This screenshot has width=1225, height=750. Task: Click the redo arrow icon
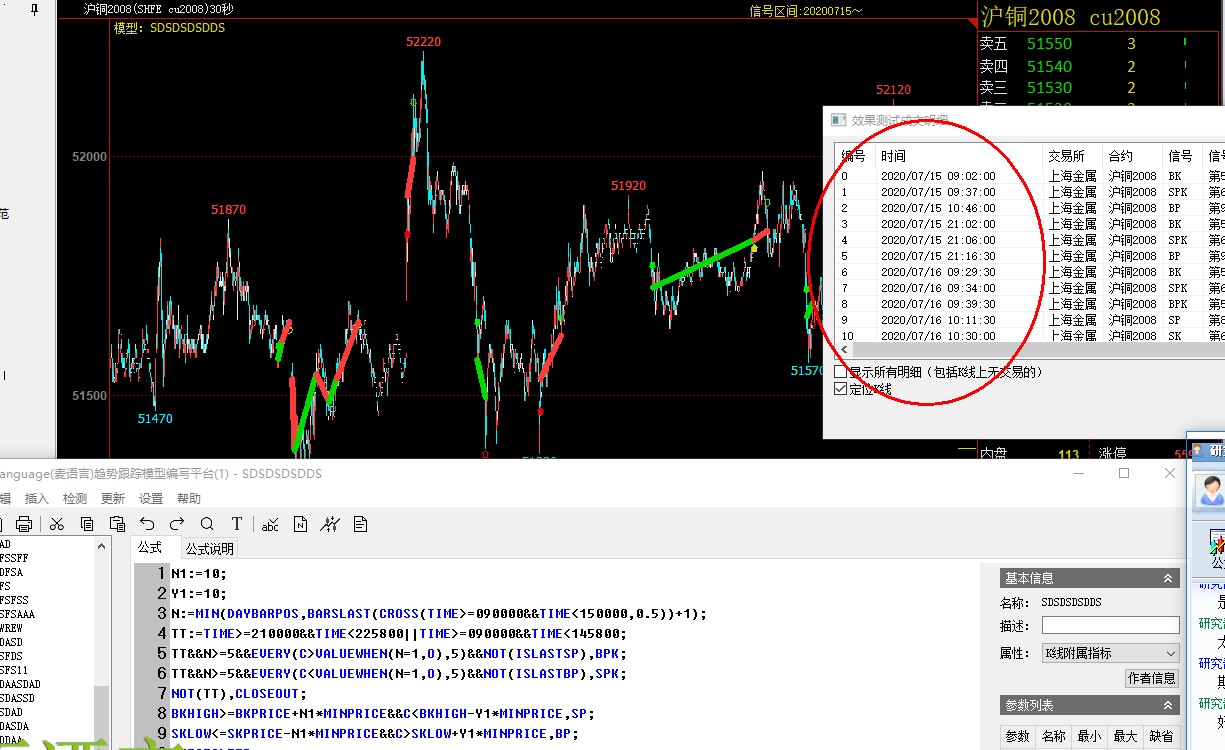click(x=177, y=524)
